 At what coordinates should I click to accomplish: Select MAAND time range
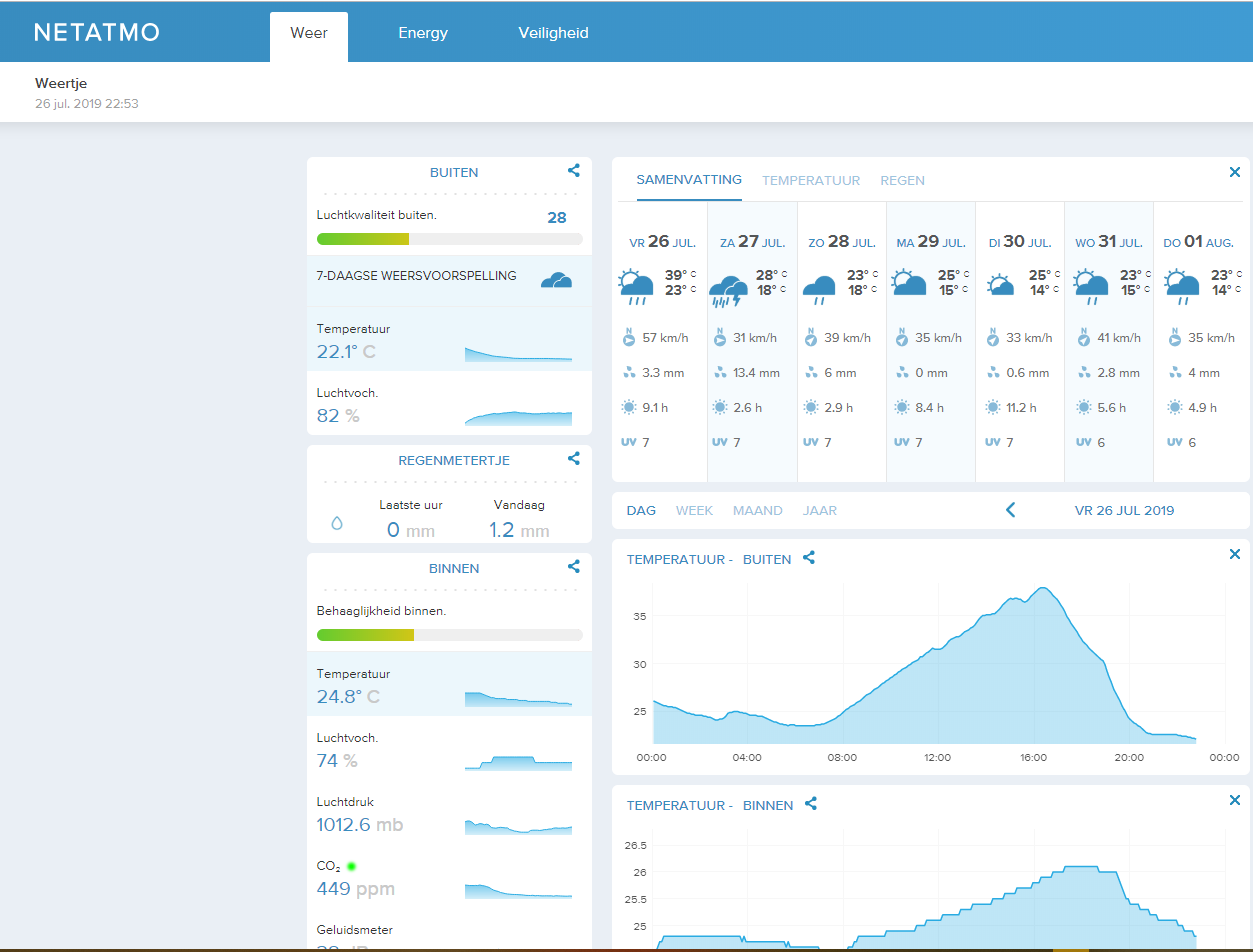(x=758, y=510)
